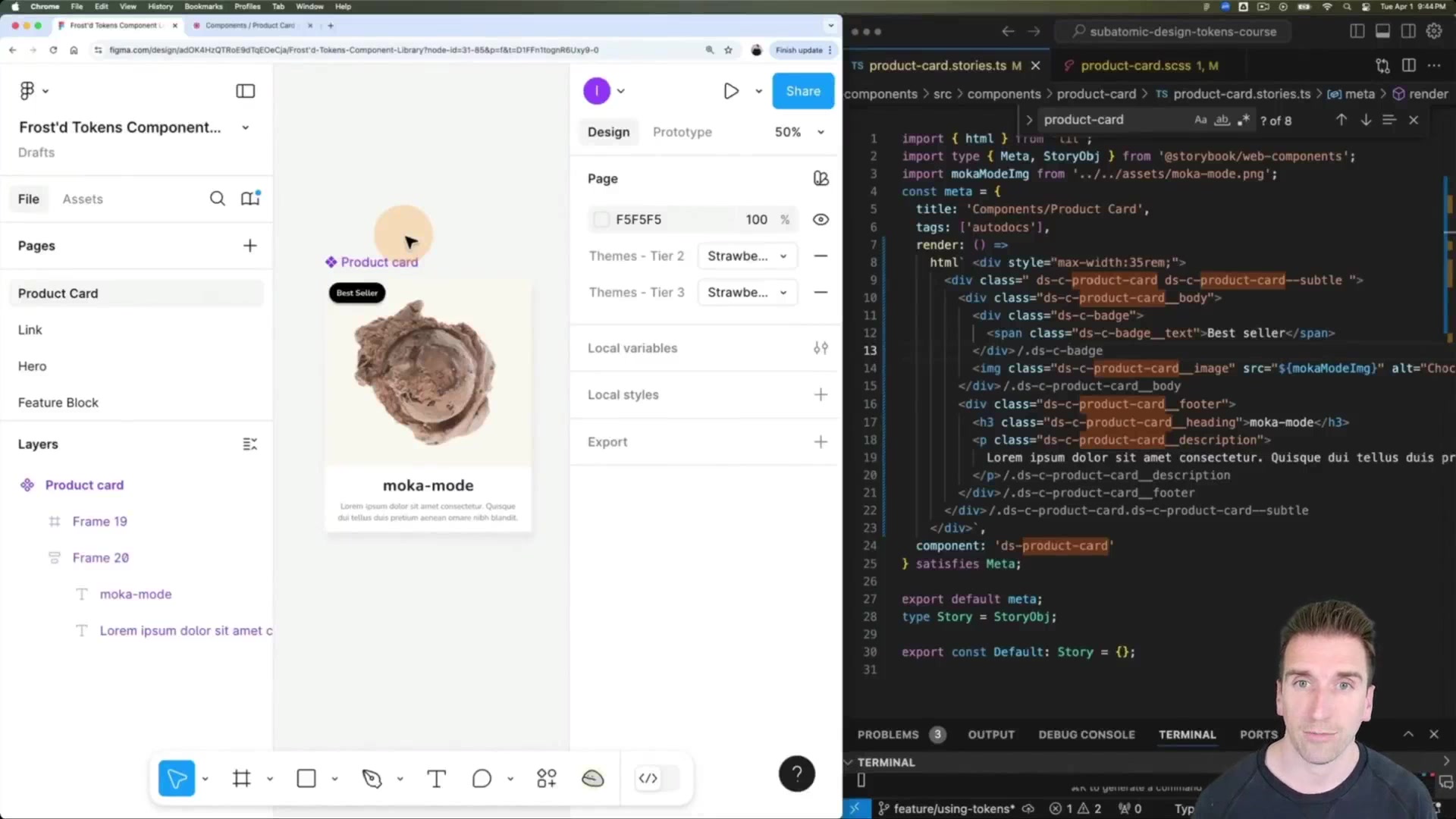Toggle Dev Mode switch in the Figma toolbar
Viewport: 1456px width, 819px height.
coord(657,778)
